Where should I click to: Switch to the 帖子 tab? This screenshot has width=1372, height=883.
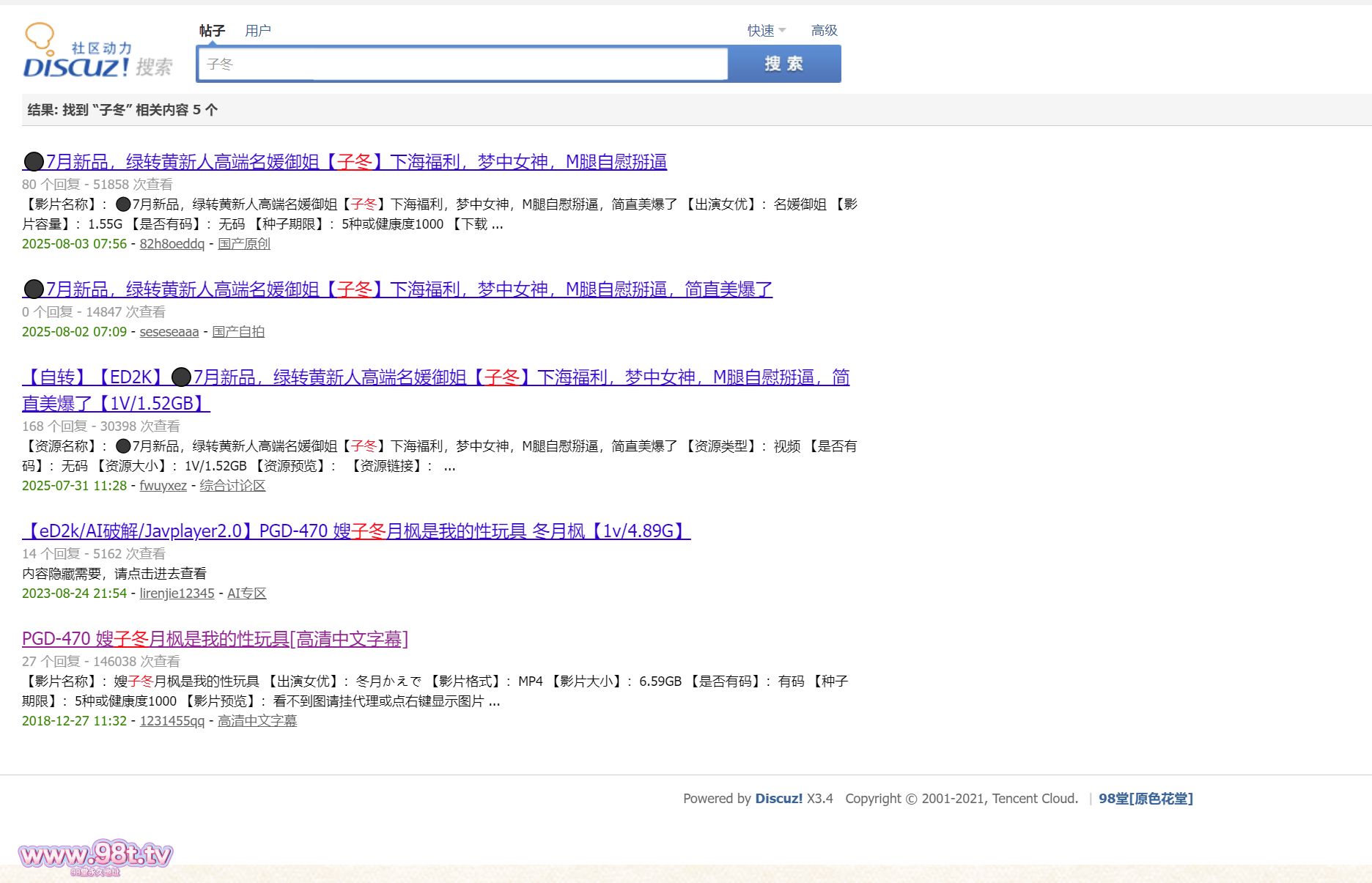coord(212,31)
